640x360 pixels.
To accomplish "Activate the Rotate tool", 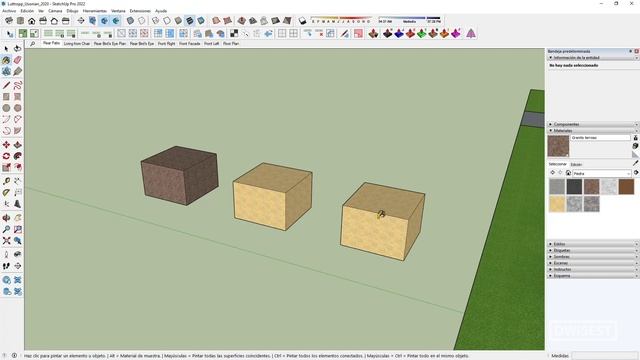I will point(6,156).
